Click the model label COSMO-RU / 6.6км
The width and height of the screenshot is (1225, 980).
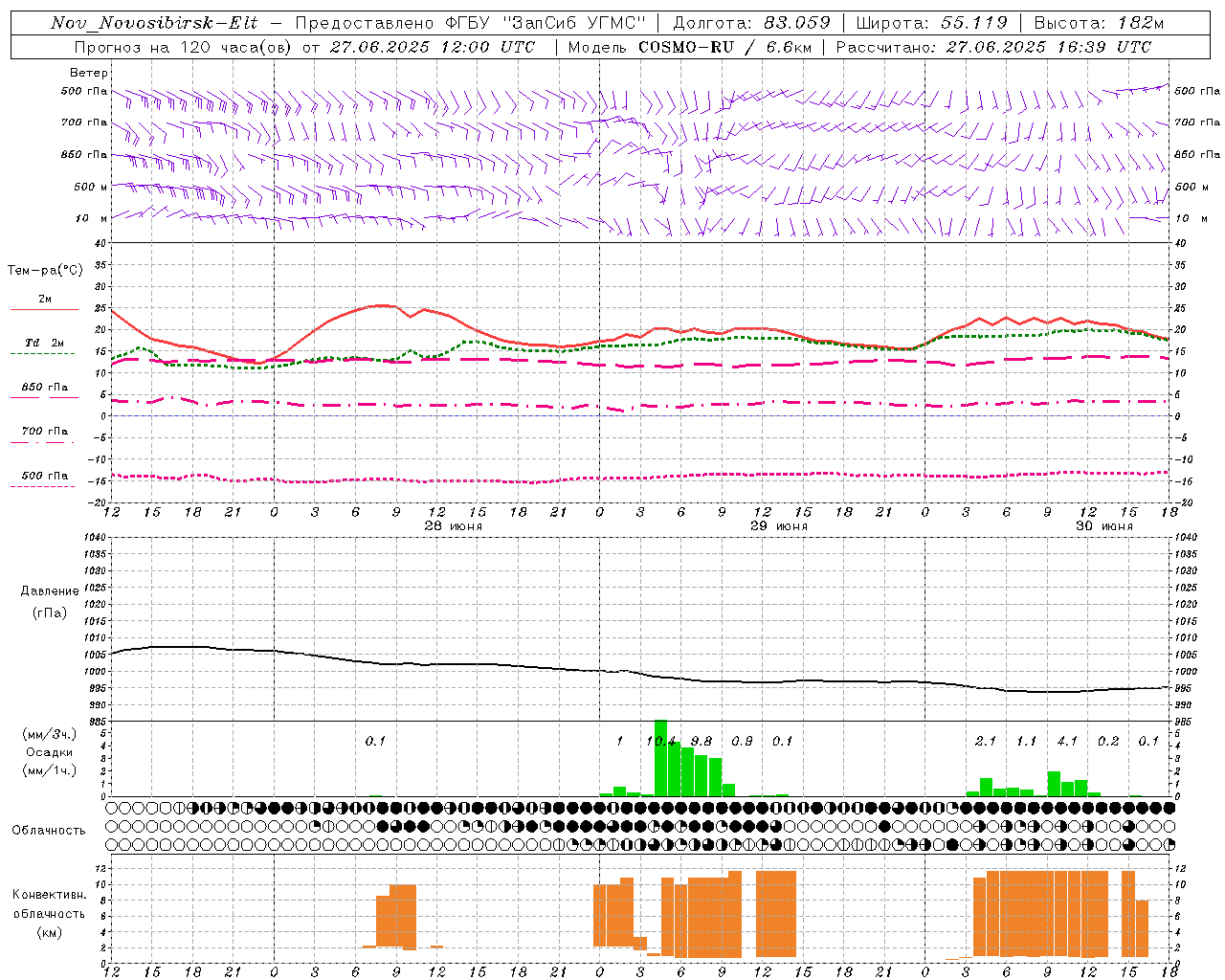point(725,47)
